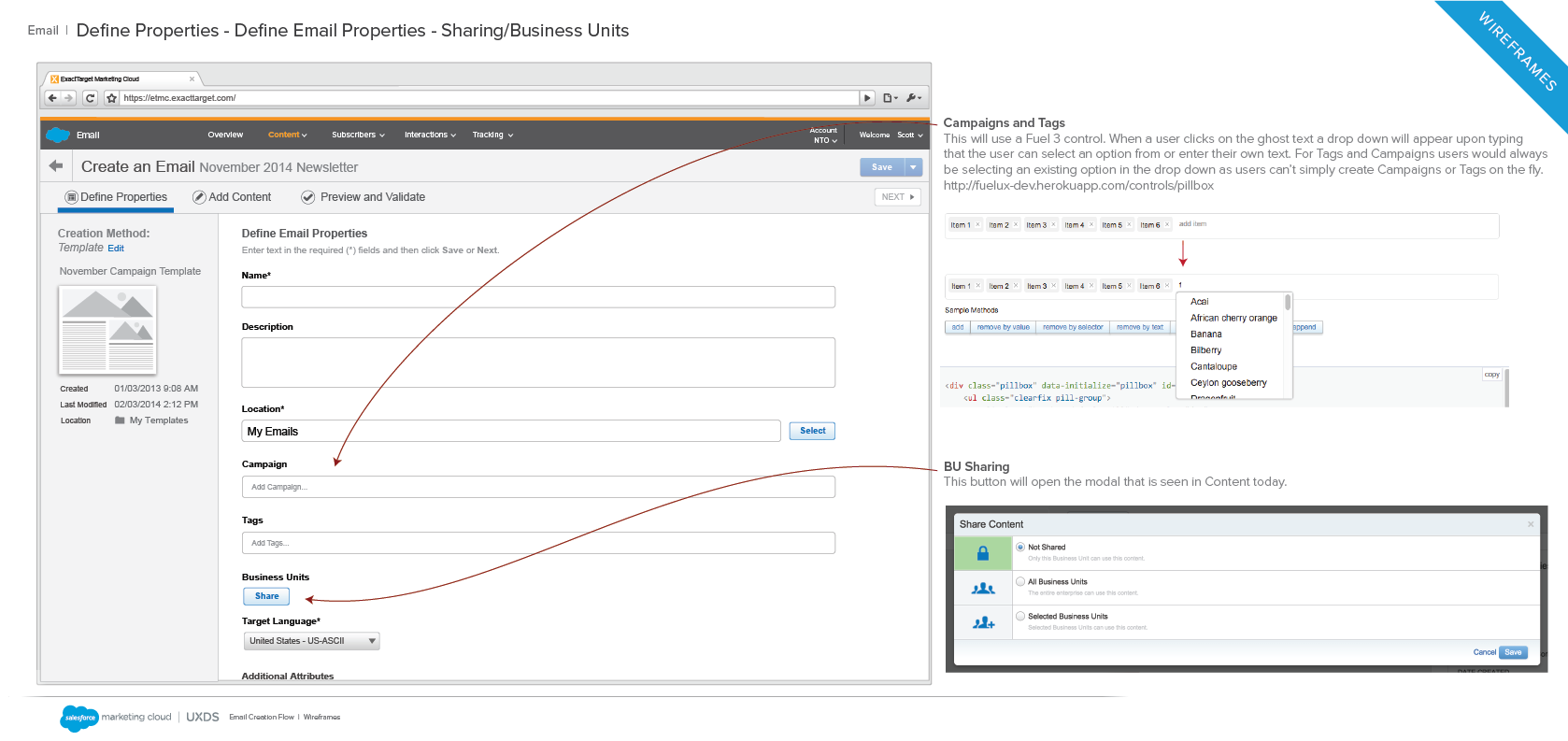
Task: Click Cancel in the Share Content modal
Action: 1484,652
